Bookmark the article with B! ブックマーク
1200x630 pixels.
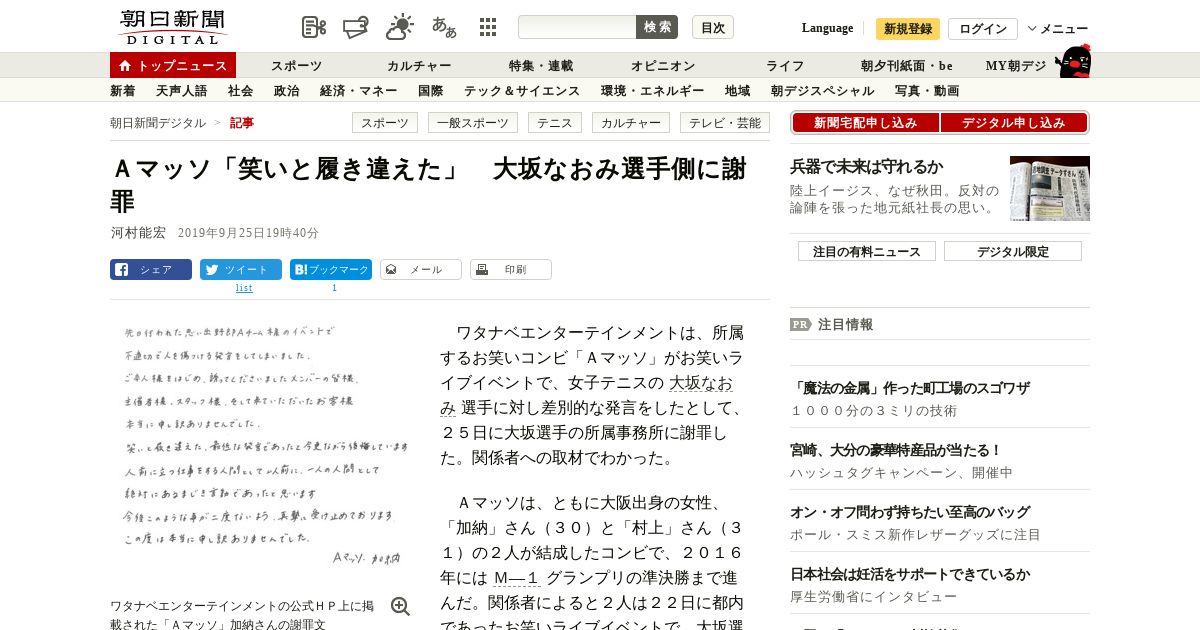point(331,269)
